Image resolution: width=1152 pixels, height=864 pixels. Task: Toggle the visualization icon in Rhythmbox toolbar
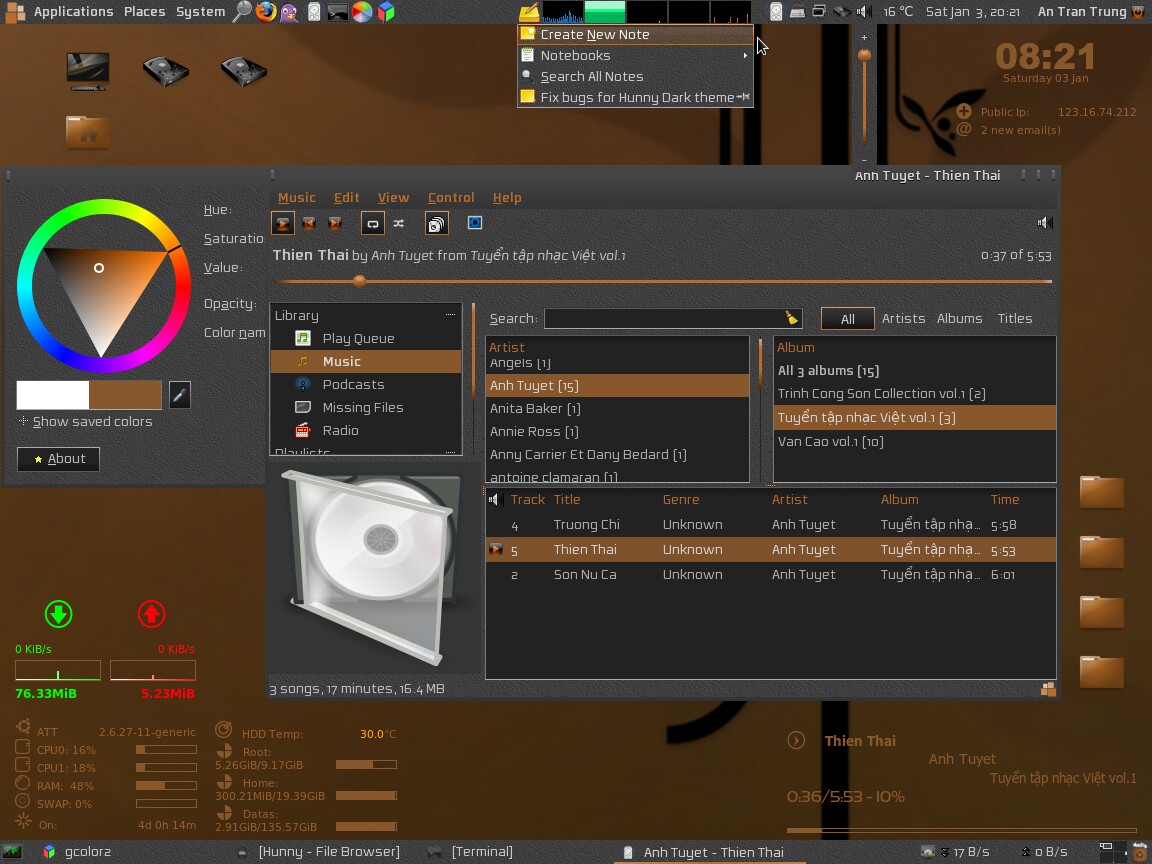pos(475,223)
